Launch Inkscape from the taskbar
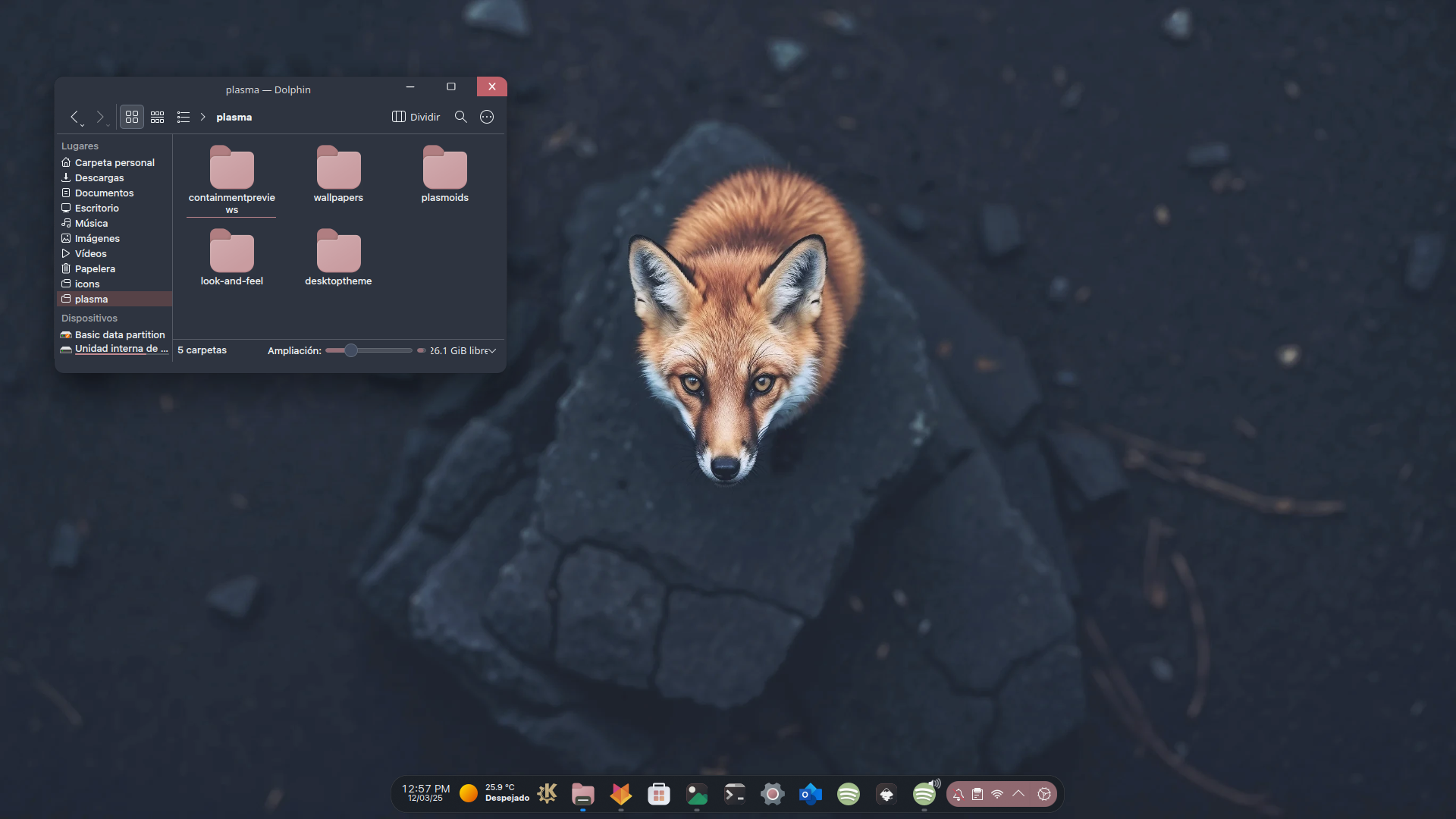 coord(886,794)
